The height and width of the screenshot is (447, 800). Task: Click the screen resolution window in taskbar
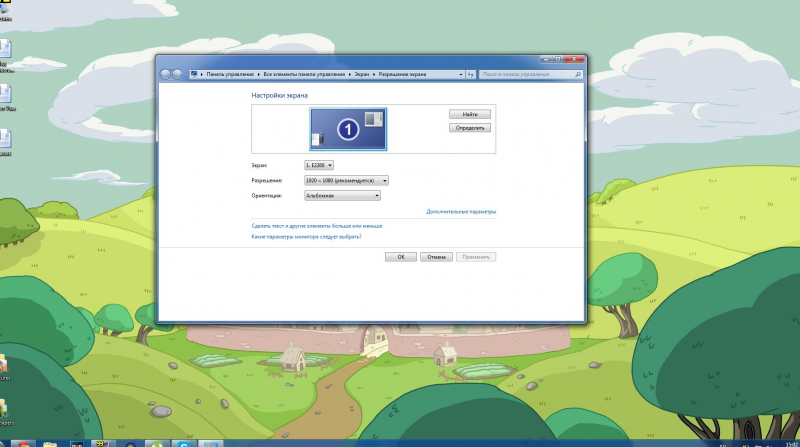(x=210, y=443)
